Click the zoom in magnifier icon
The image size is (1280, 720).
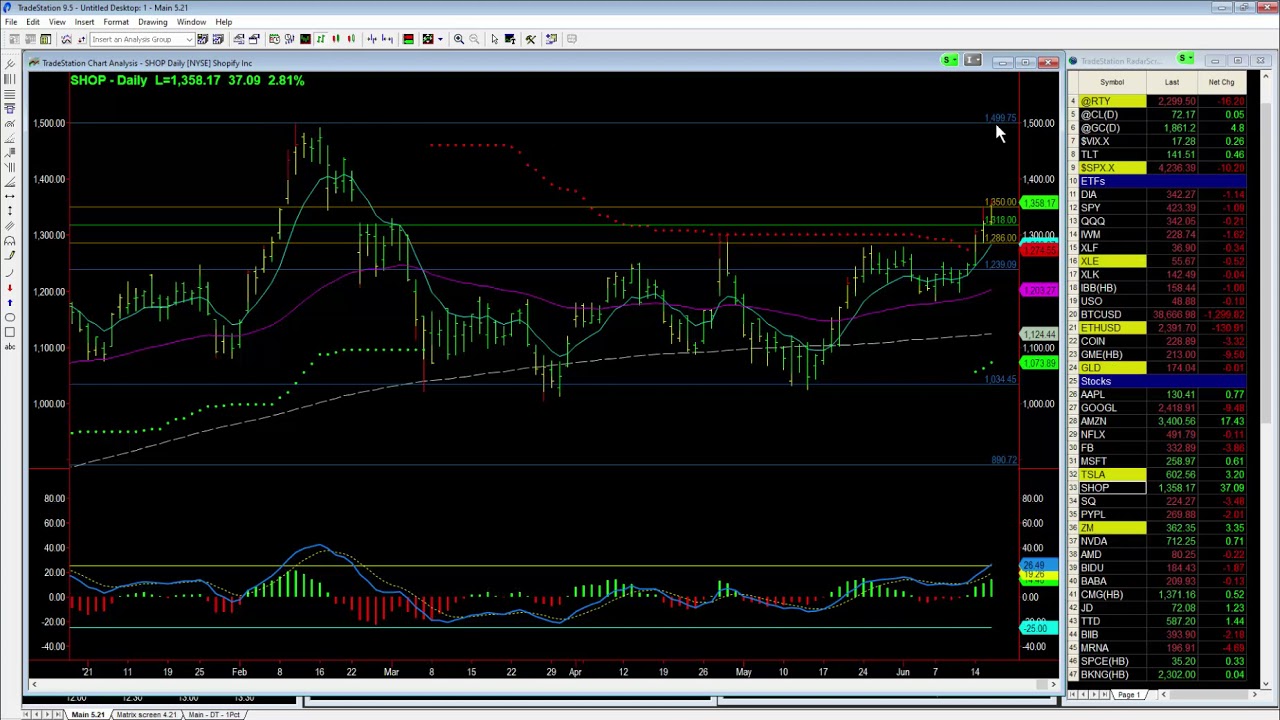point(459,39)
